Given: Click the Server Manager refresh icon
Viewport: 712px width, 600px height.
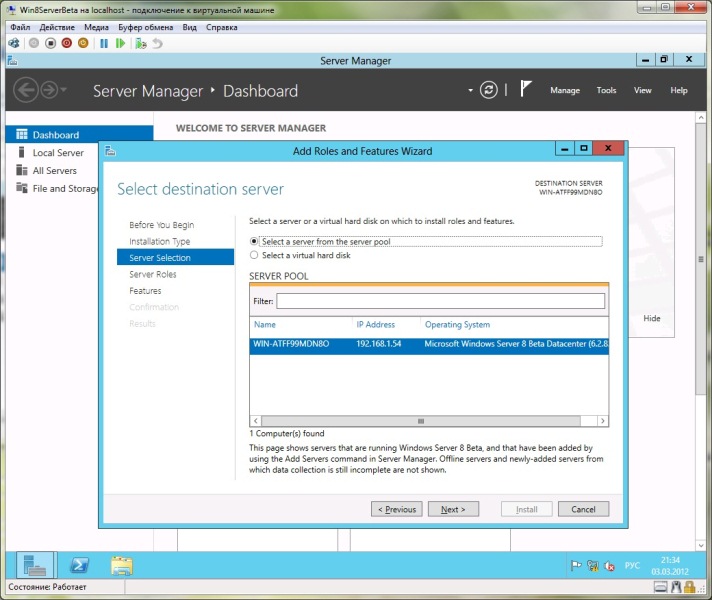Looking at the screenshot, I should tap(488, 90).
